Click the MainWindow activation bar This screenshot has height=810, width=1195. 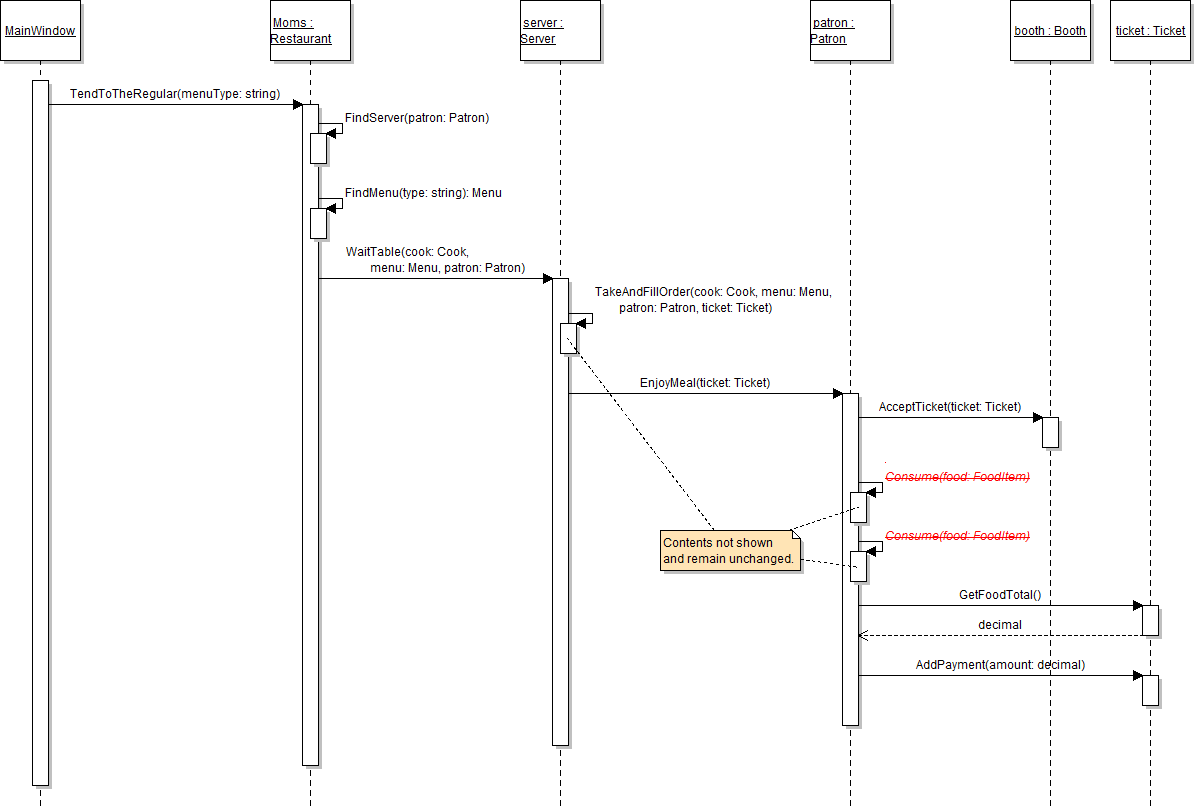coord(40,430)
